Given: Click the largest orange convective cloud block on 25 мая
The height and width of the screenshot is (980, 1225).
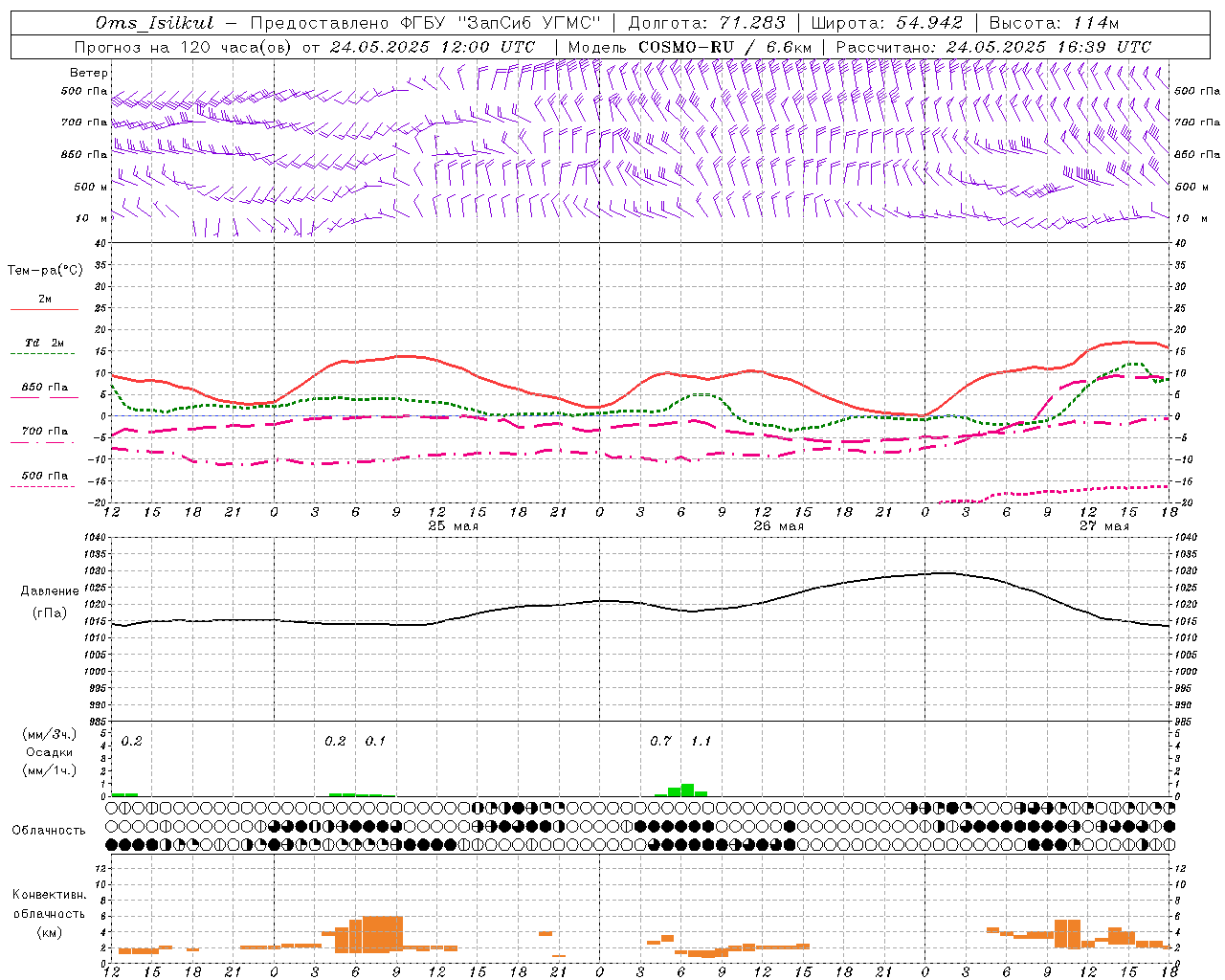Looking at the screenshot, I should tap(383, 934).
